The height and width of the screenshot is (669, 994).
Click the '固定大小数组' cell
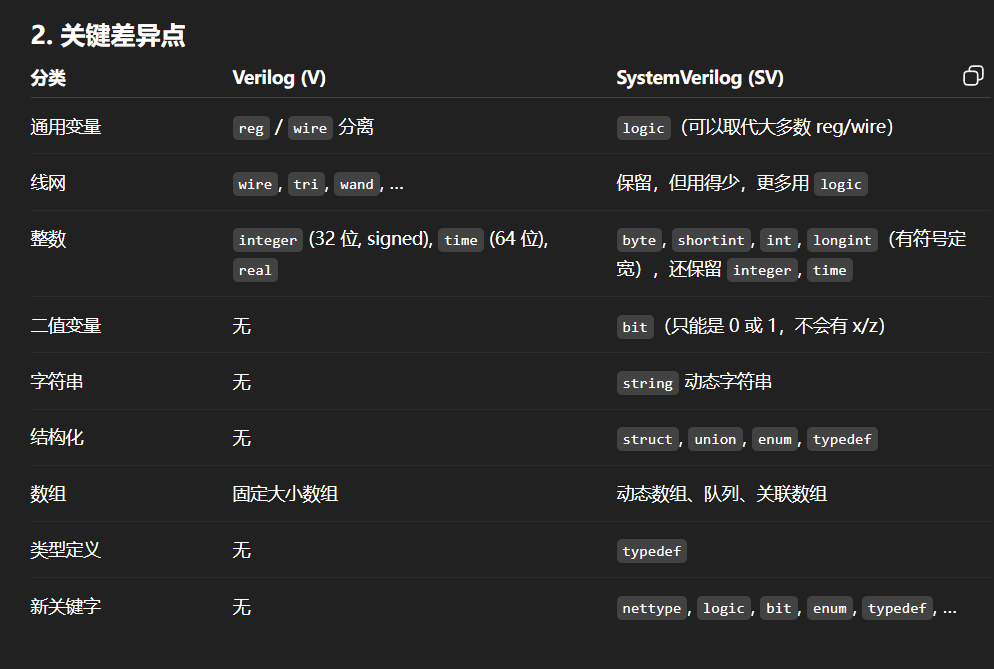pyautogui.click(x=285, y=494)
